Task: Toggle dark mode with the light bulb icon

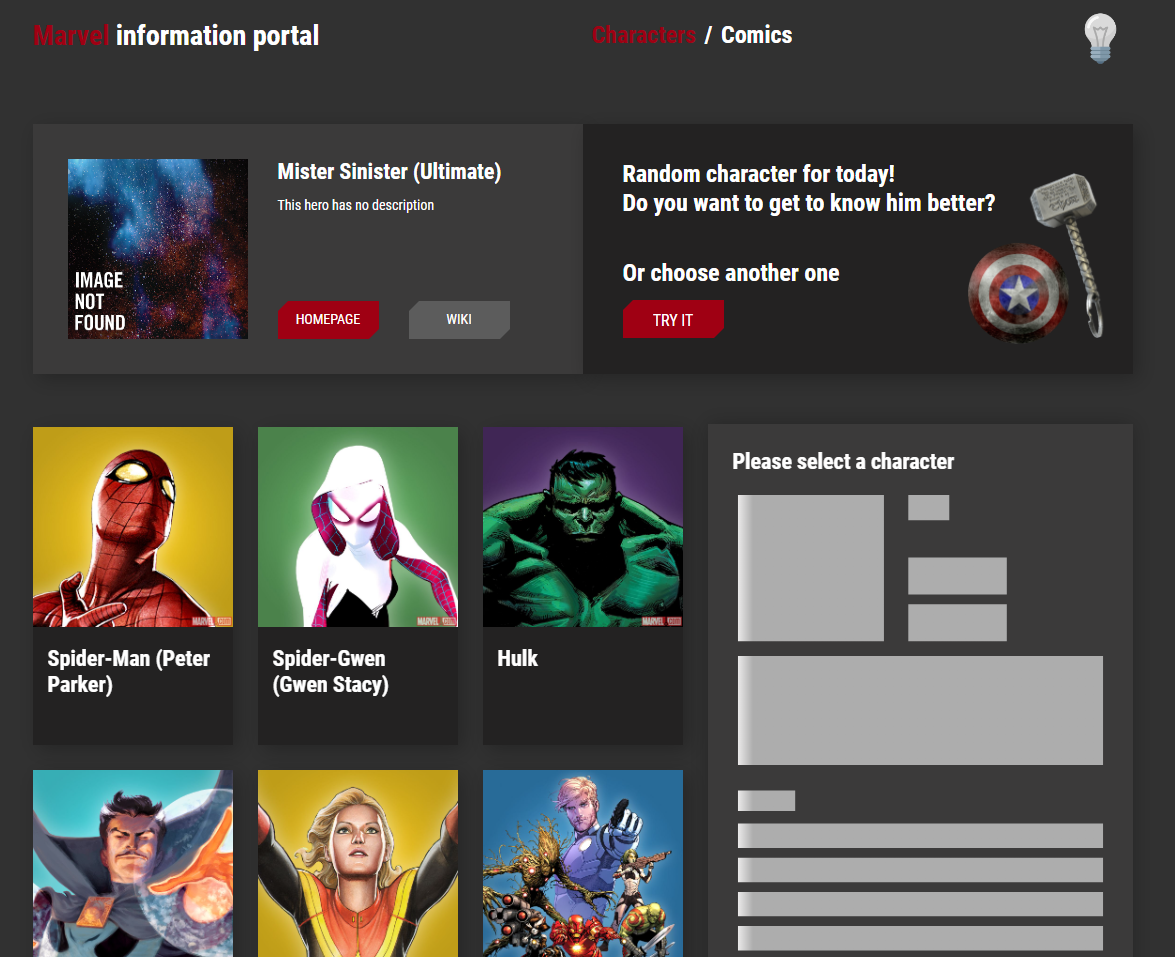Action: coord(1100,37)
